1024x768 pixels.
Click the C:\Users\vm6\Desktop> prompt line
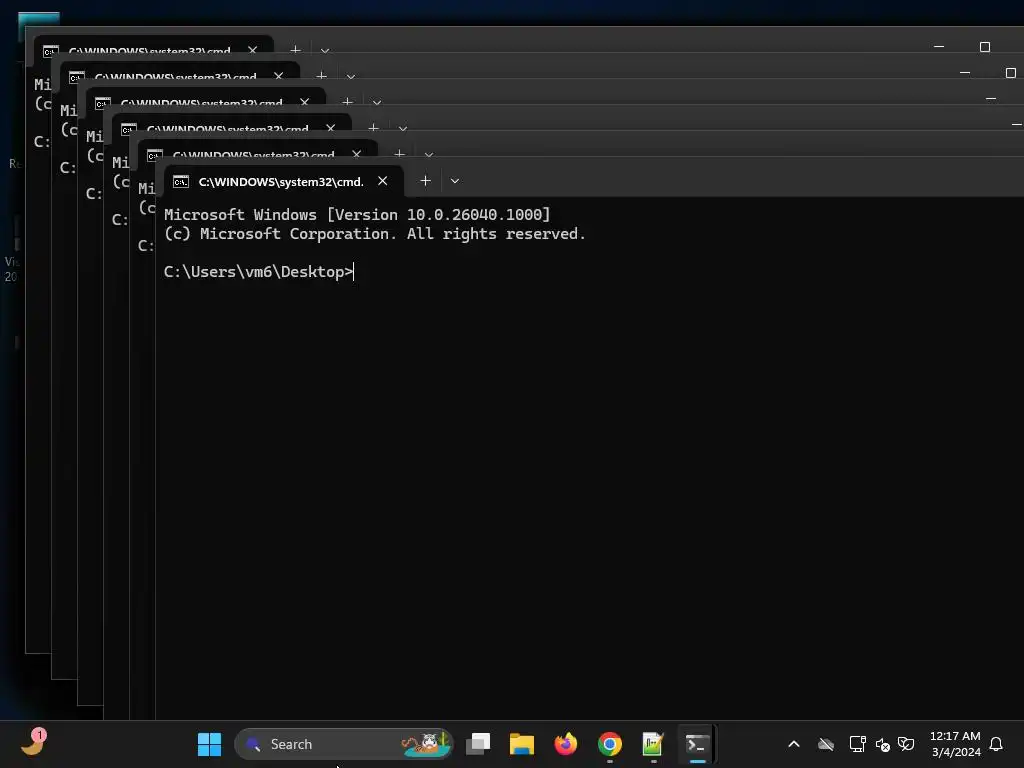click(x=259, y=272)
